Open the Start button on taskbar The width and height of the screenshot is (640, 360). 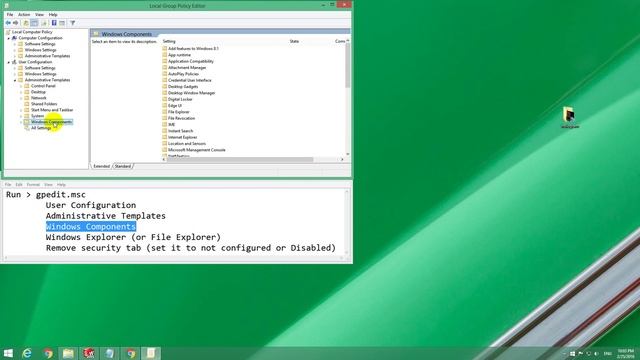click(8, 353)
